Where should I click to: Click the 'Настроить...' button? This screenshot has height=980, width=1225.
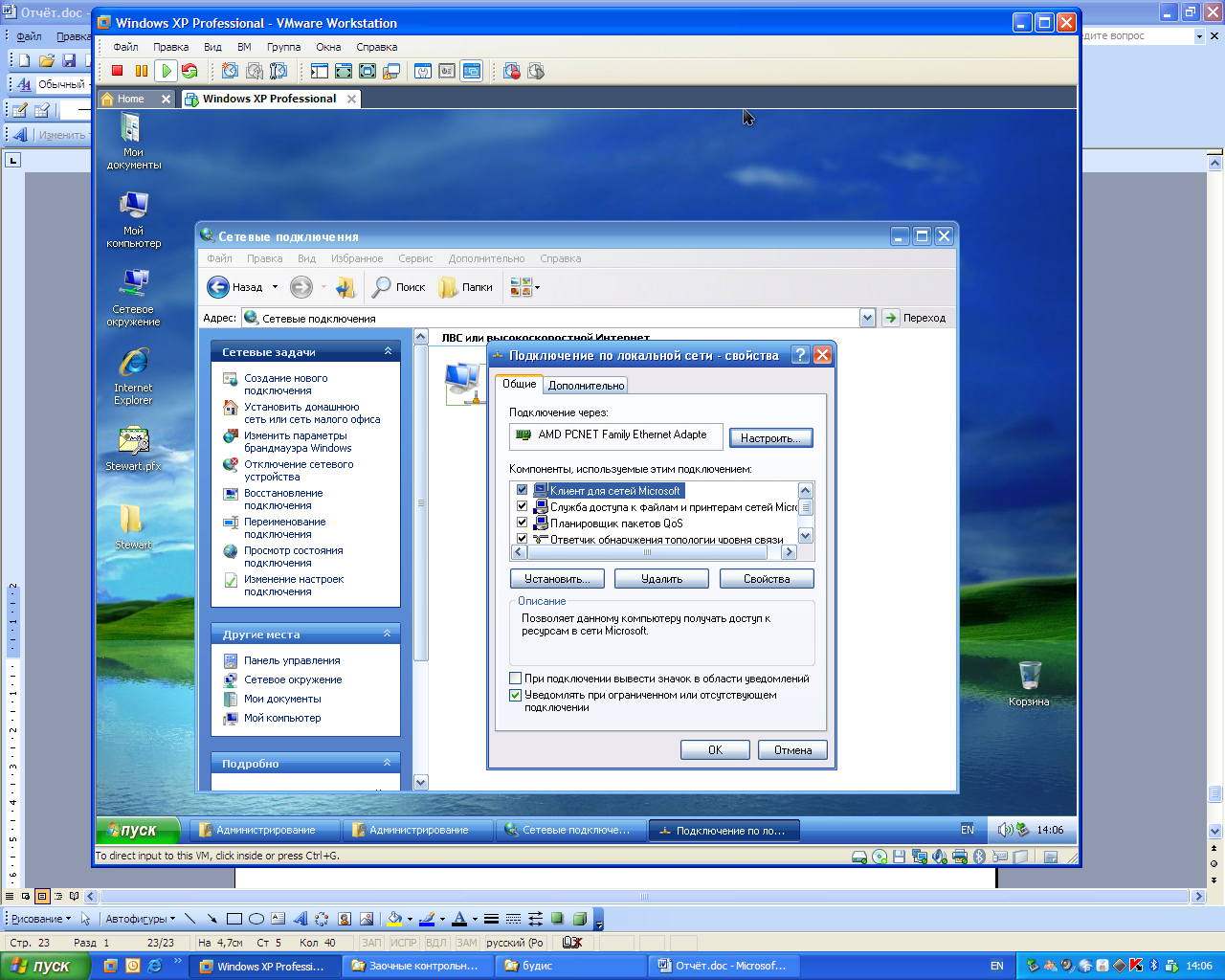click(770, 437)
